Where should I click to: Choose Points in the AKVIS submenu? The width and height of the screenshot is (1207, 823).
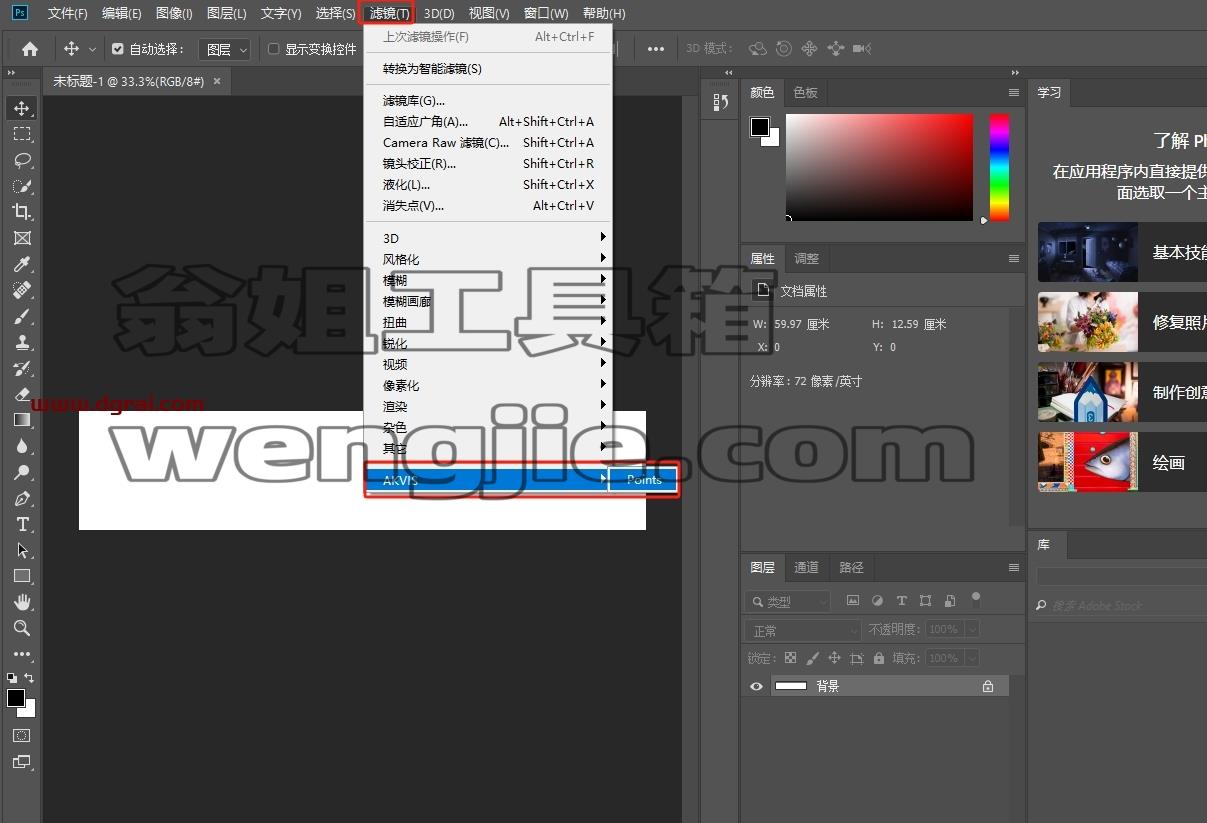(x=644, y=480)
